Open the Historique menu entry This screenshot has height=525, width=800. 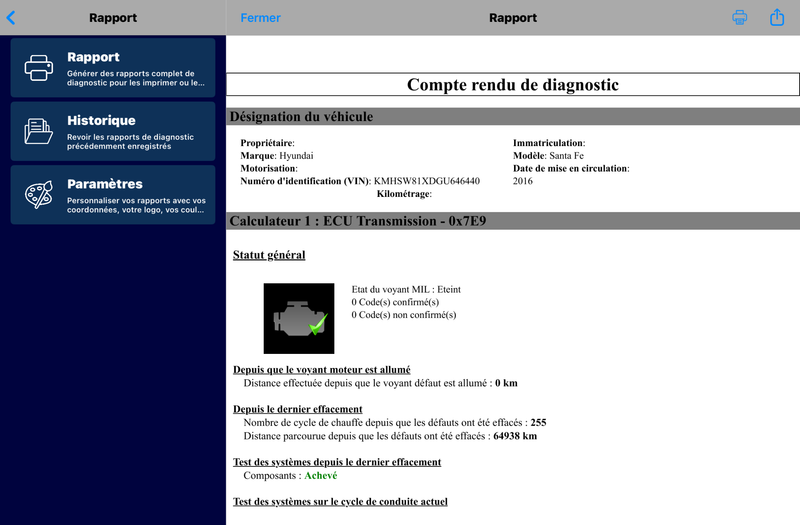click(113, 131)
